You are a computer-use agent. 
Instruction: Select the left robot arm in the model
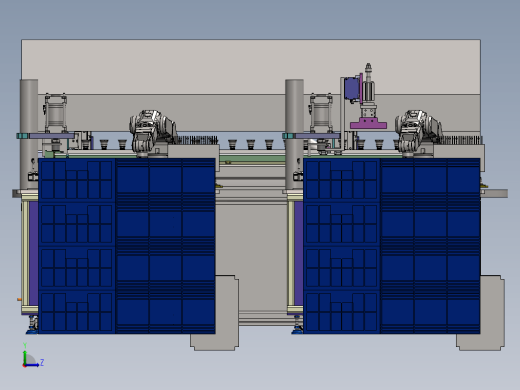click(152, 133)
